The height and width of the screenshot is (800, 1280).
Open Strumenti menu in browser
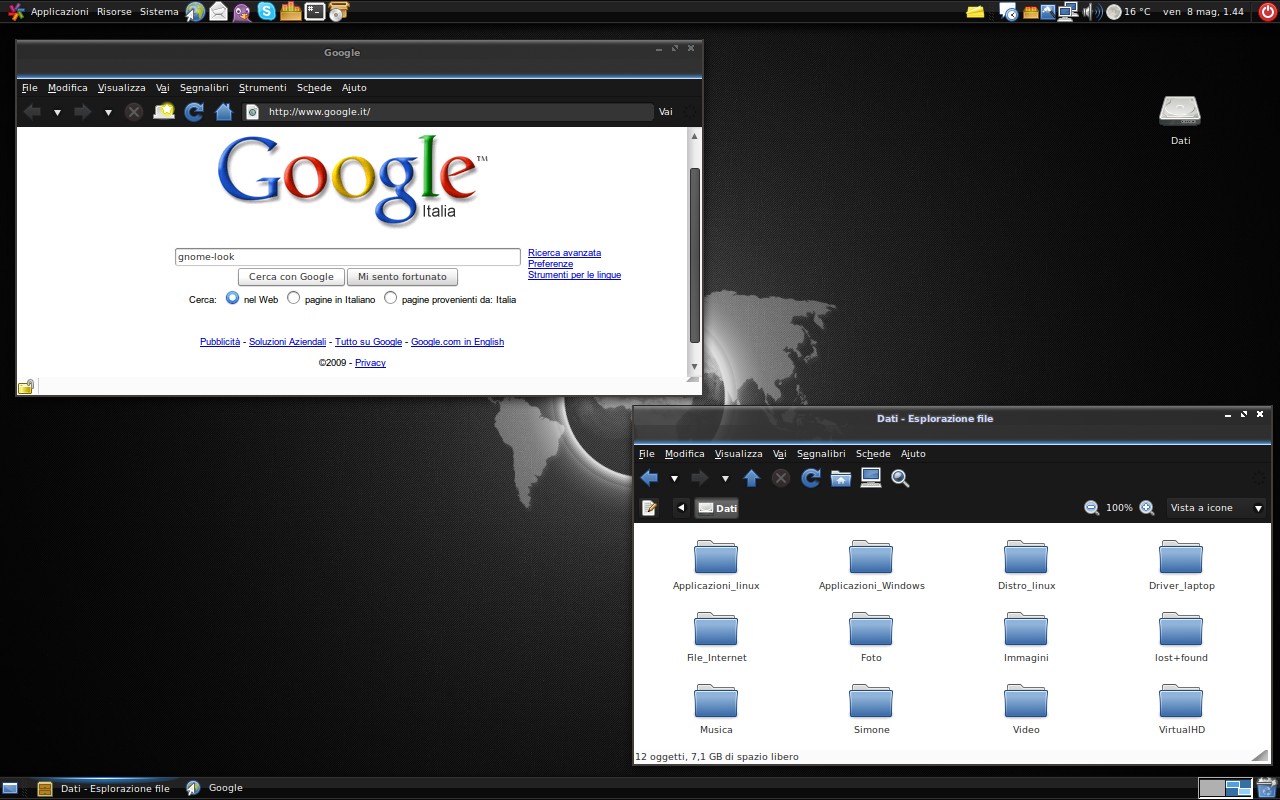pyautogui.click(x=262, y=88)
